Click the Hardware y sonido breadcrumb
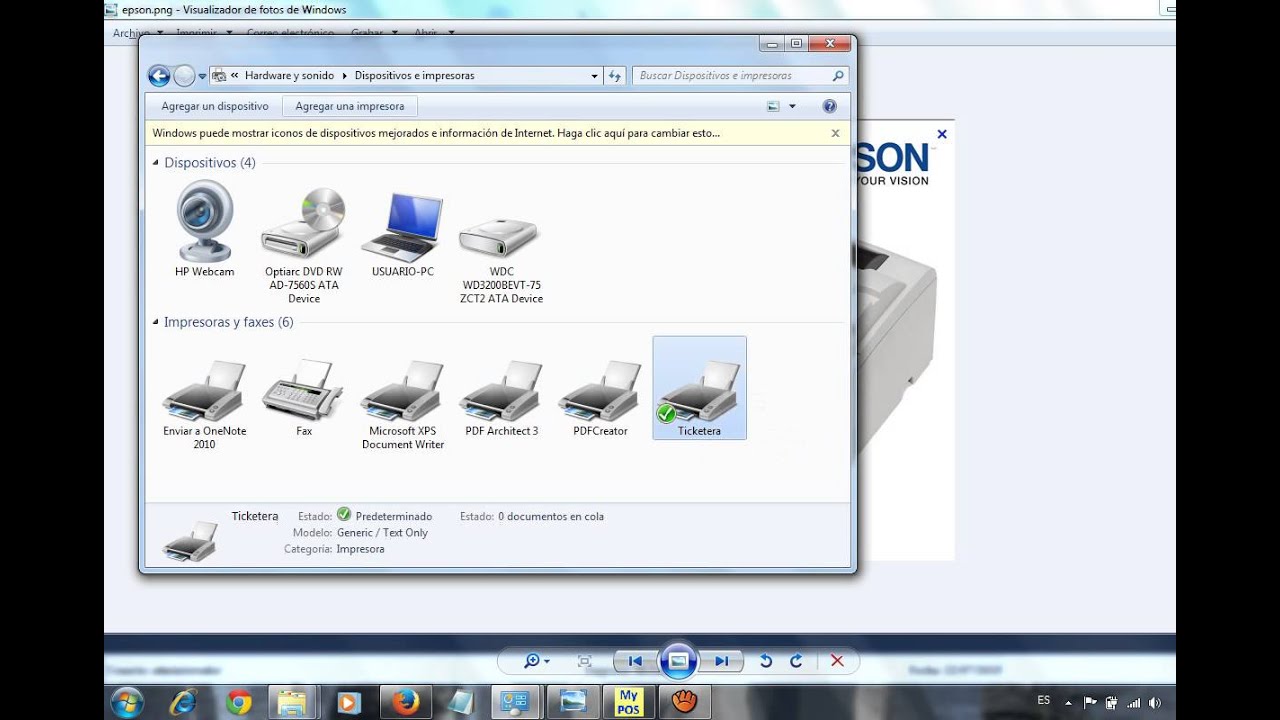Screen dimensions: 1280x720 click(289, 76)
